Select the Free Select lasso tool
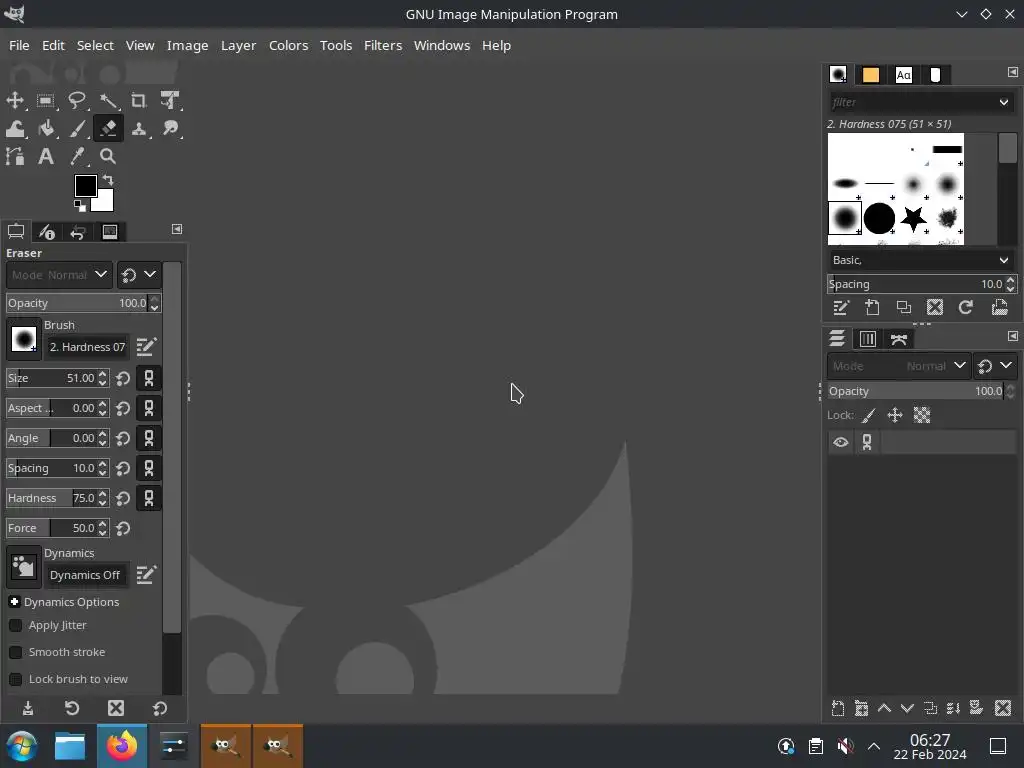Screen dimensions: 1024x768 77,101
